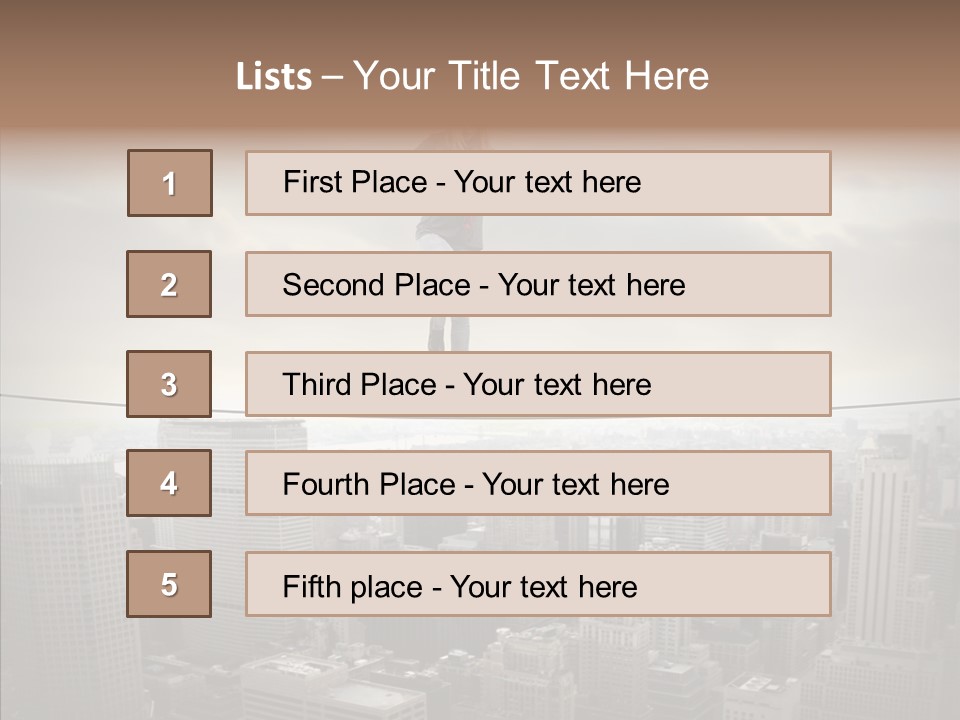Select the First Place text box

point(538,183)
